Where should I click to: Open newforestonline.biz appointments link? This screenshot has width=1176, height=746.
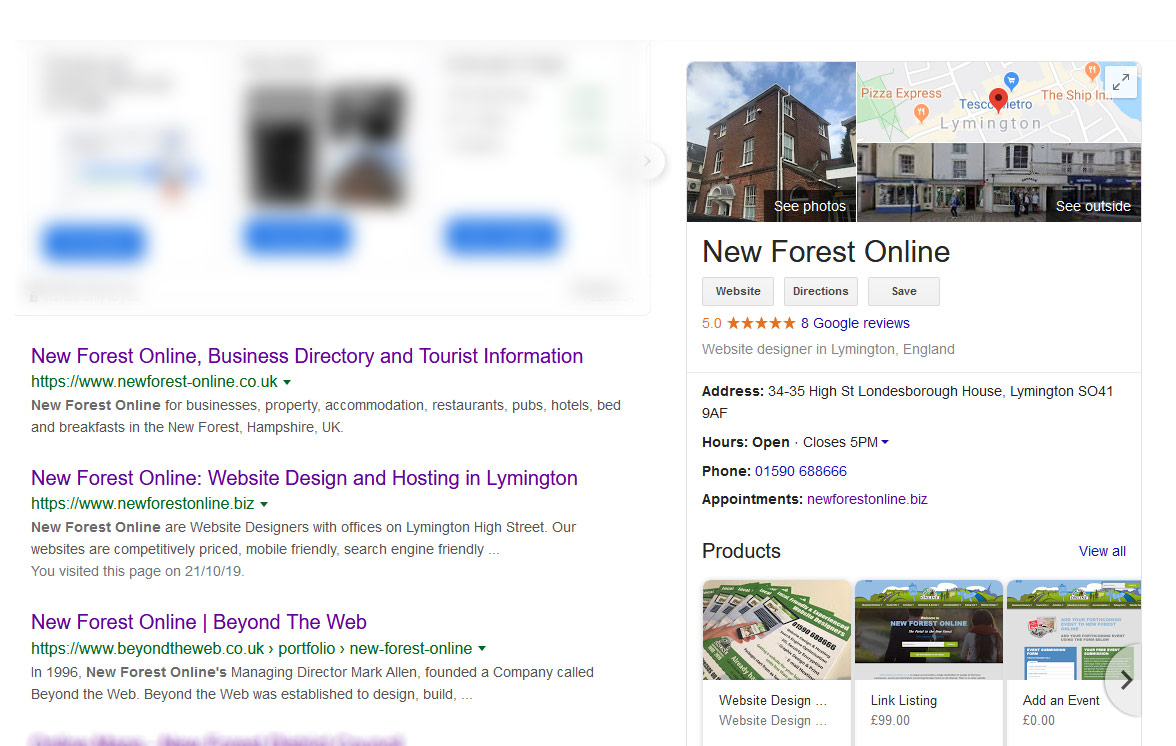tap(867, 499)
